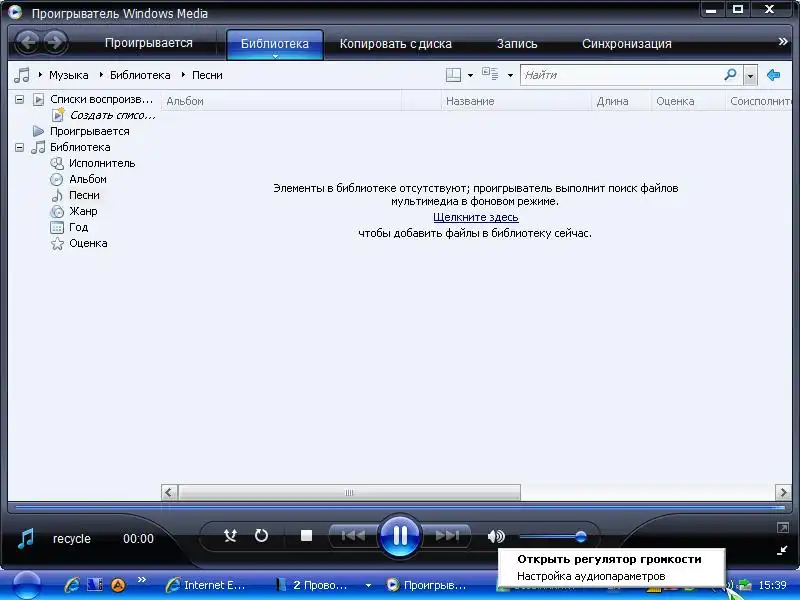The image size is (800, 600).
Task: Click the playback seek bar
Action: (399, 508)
